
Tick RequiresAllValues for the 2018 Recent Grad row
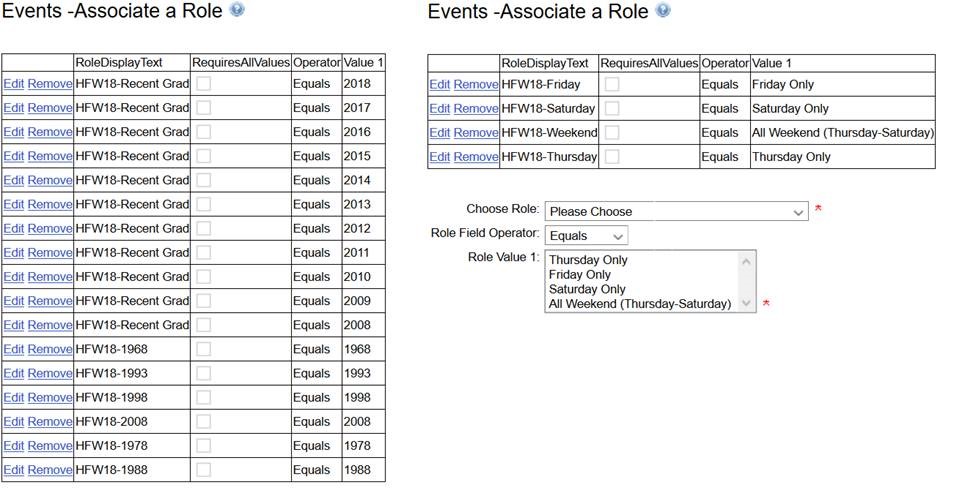pyautogui.click(x=203, y=84)
